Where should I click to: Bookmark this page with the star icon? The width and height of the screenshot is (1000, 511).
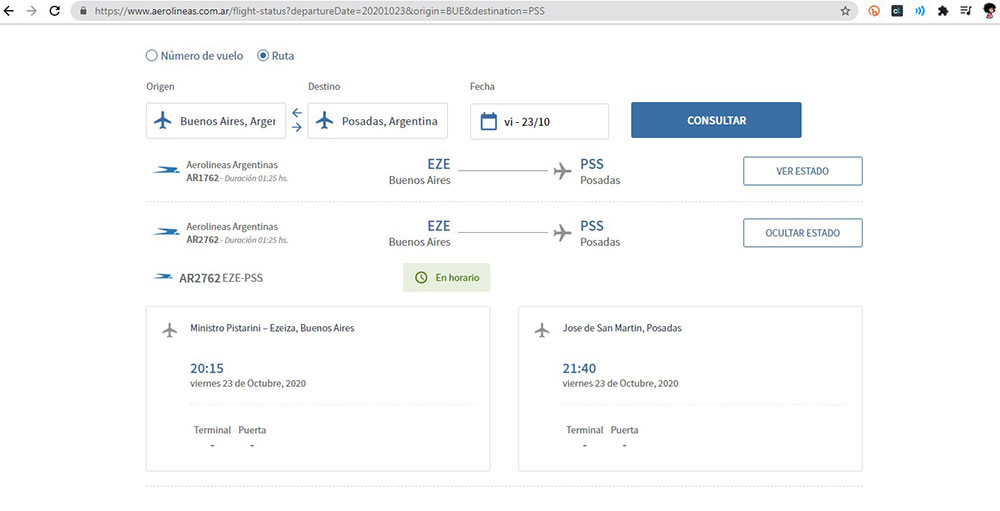tap(845, 11)
